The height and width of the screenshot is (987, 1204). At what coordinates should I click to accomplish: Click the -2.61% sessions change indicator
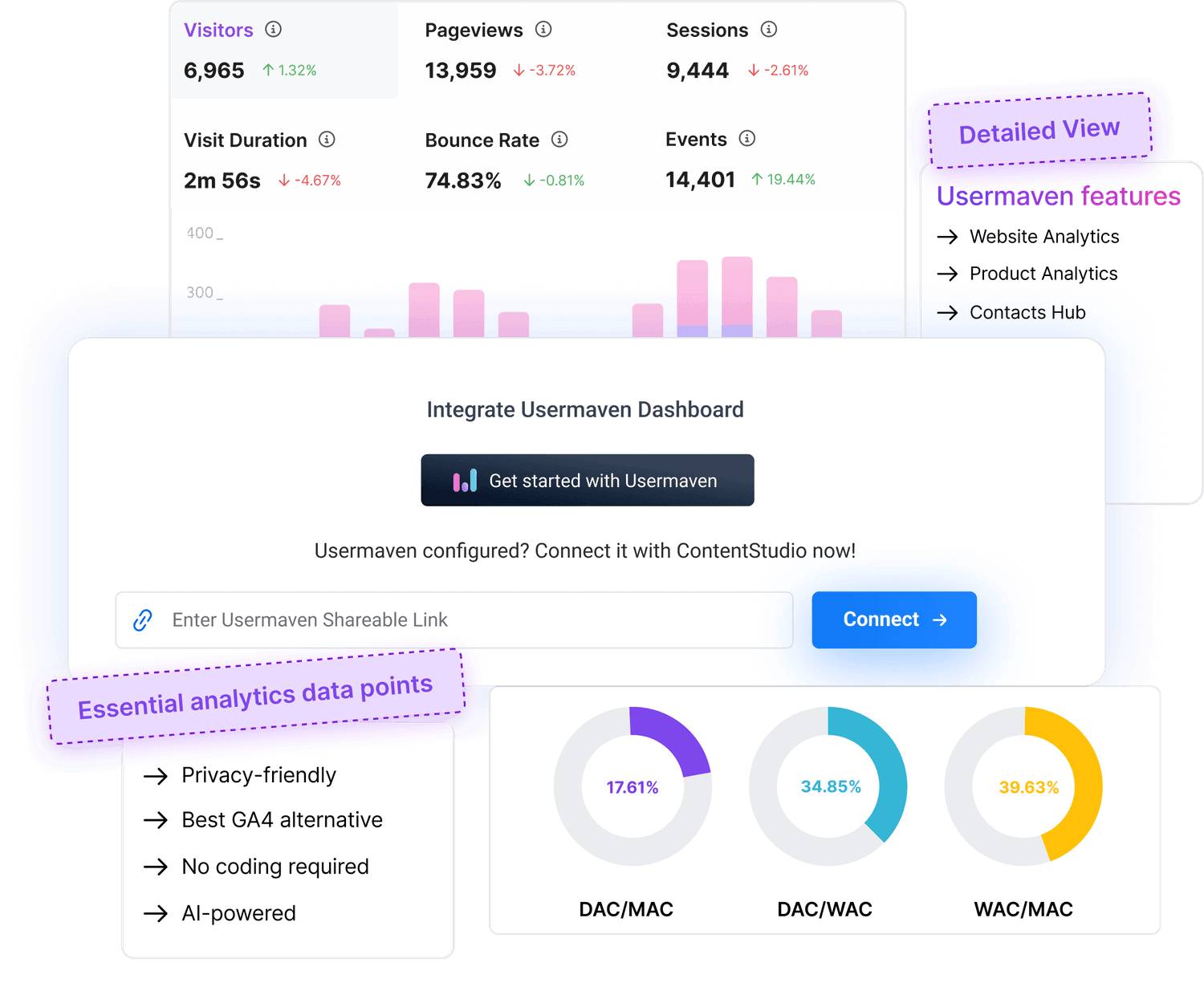779,71
